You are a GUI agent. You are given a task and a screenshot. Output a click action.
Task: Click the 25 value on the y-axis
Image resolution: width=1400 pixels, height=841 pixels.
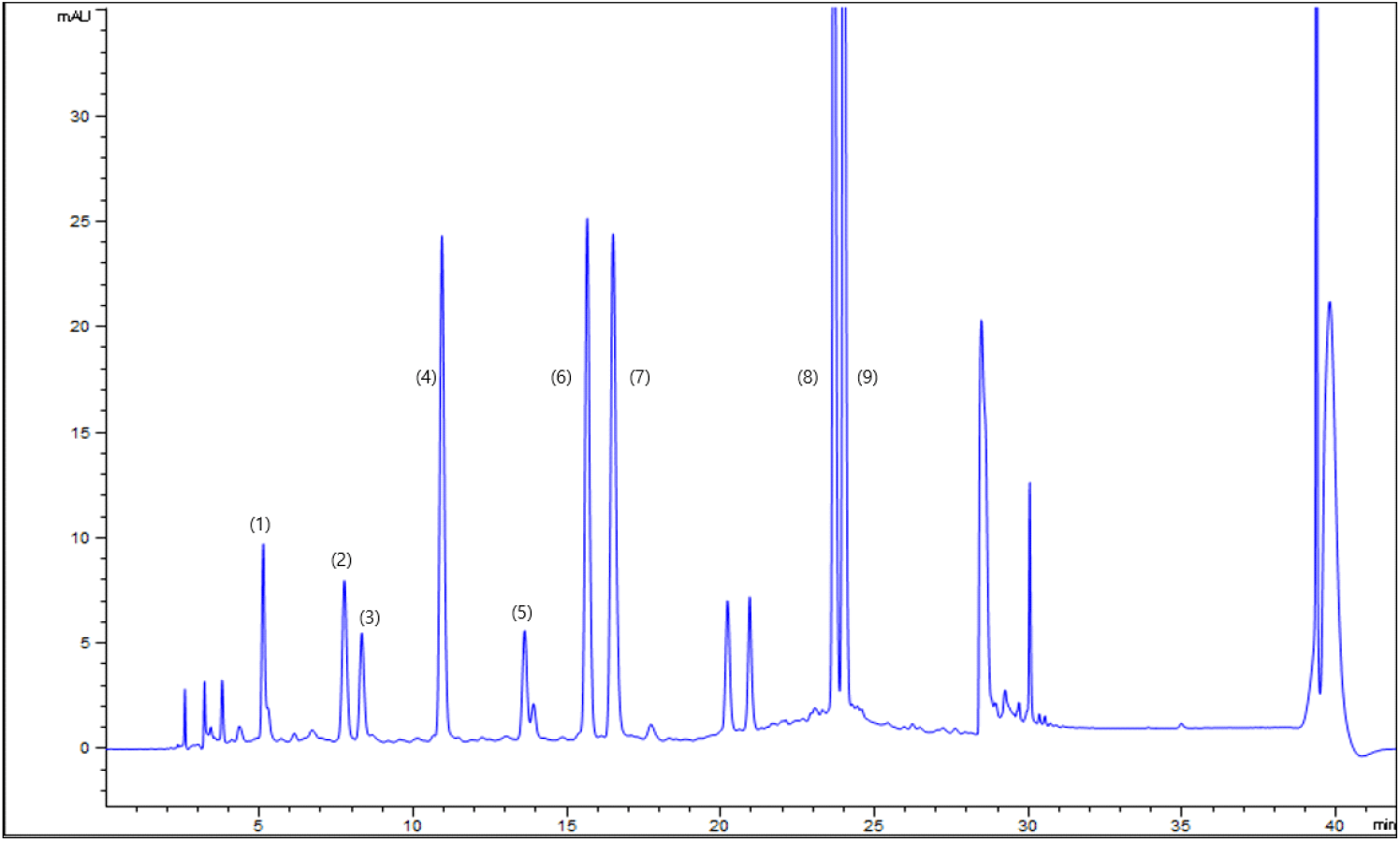coord(80,222)
